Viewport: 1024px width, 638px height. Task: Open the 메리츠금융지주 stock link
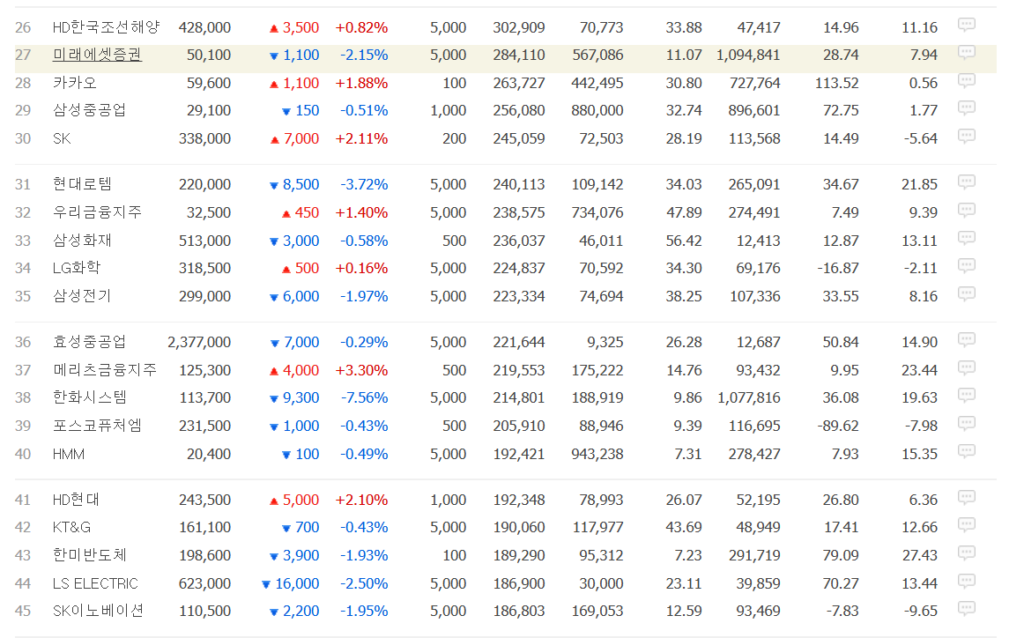pyautogui.click(x=104, y=370)
